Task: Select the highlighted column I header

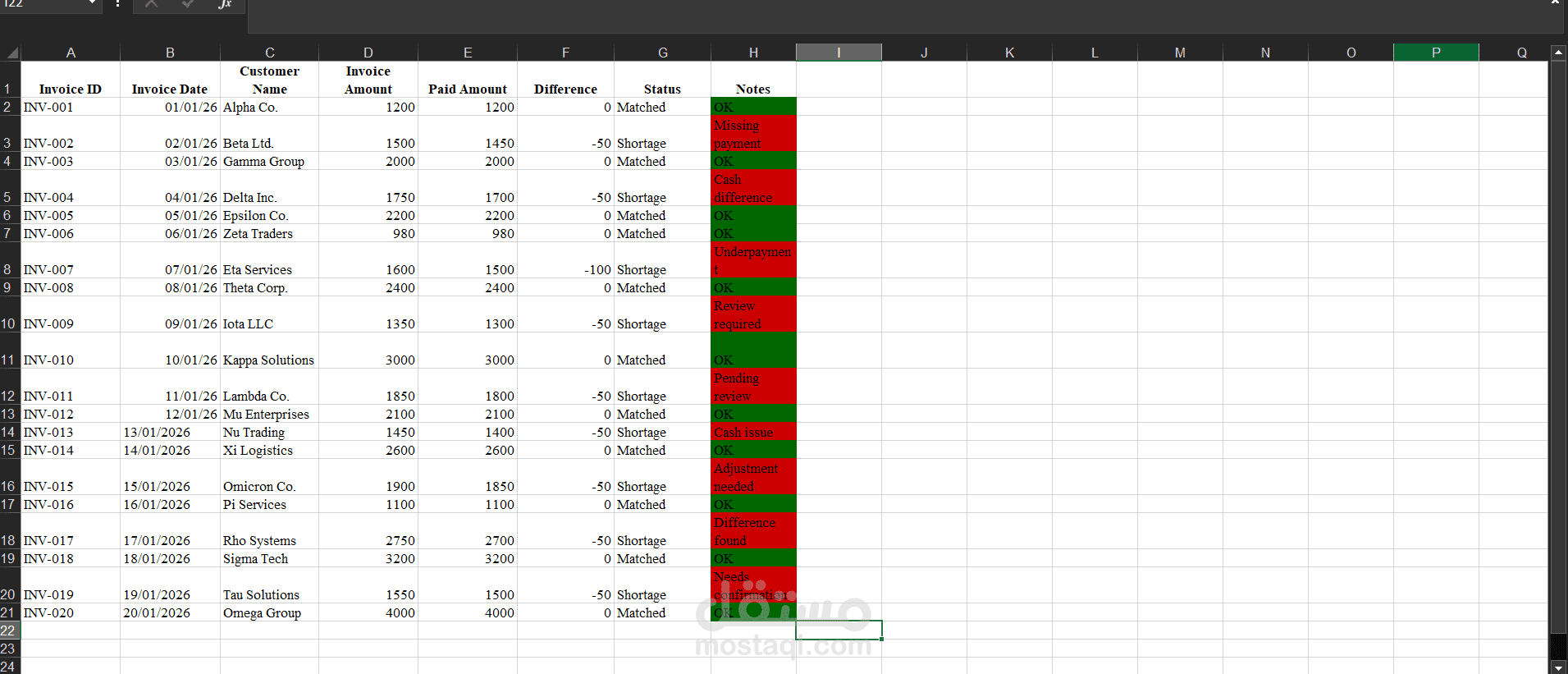Action: [839, 53]
